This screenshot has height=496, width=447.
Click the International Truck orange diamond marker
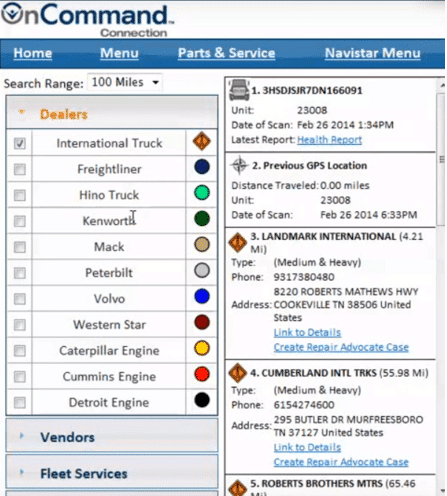point(202,141)
